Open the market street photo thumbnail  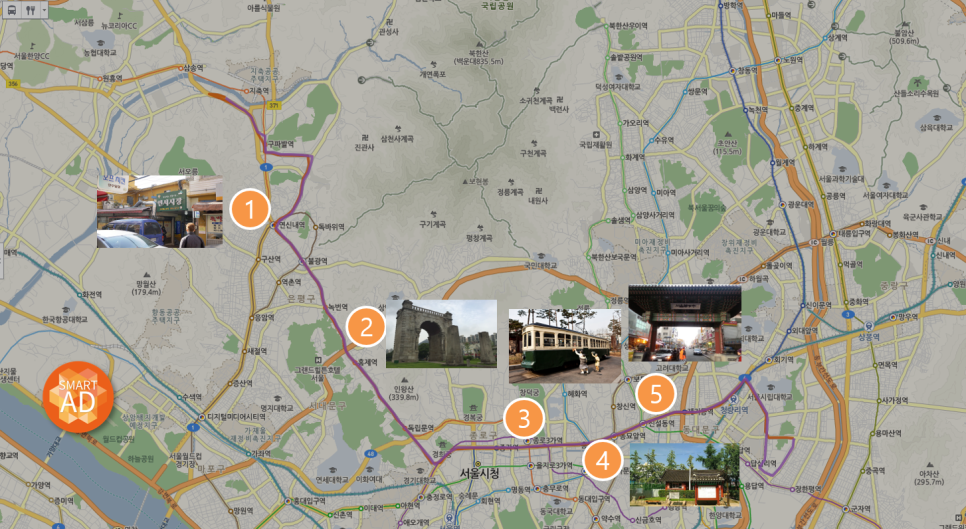[x=160, y=211]
